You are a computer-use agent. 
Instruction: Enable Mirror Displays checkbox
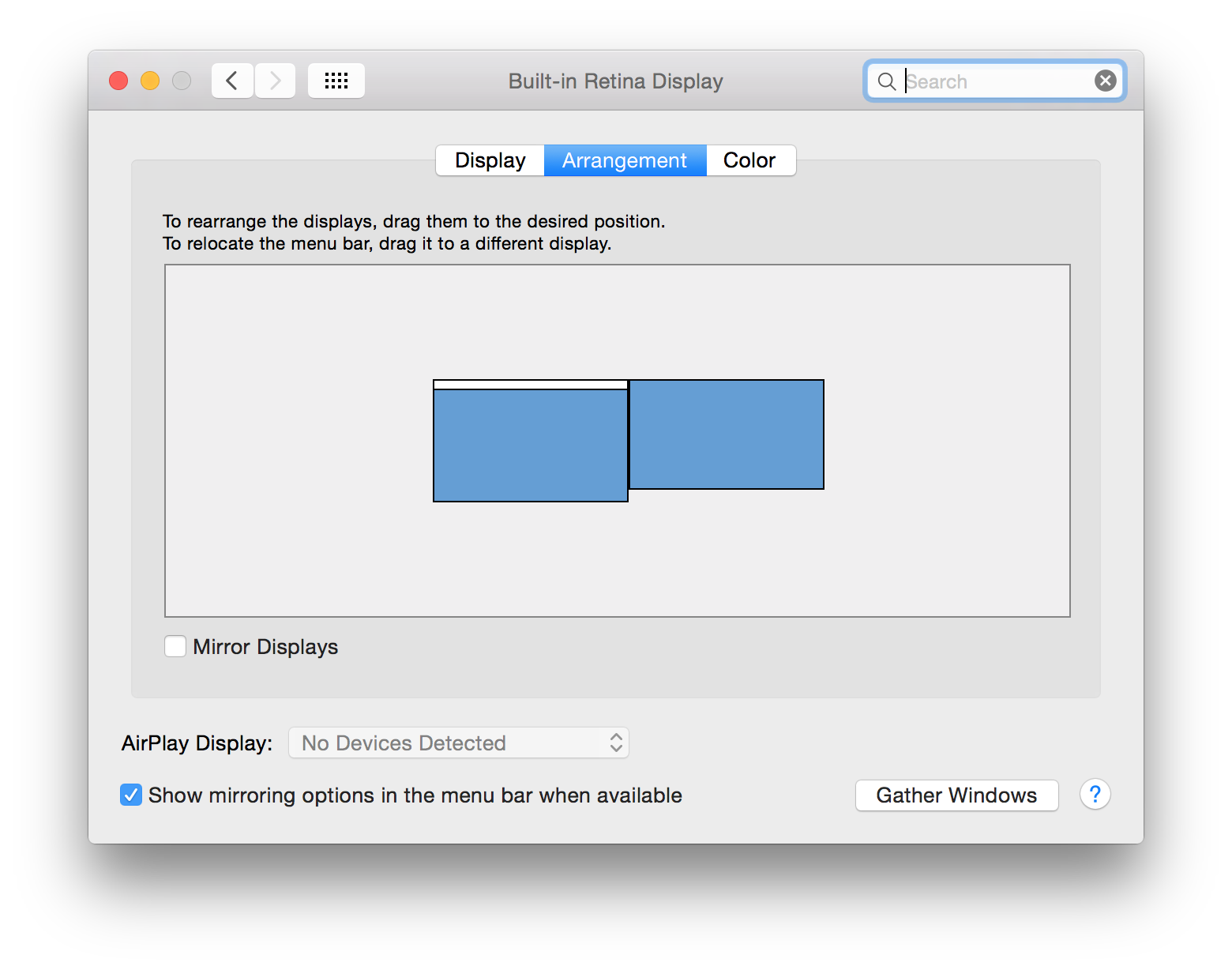point(175,646)
